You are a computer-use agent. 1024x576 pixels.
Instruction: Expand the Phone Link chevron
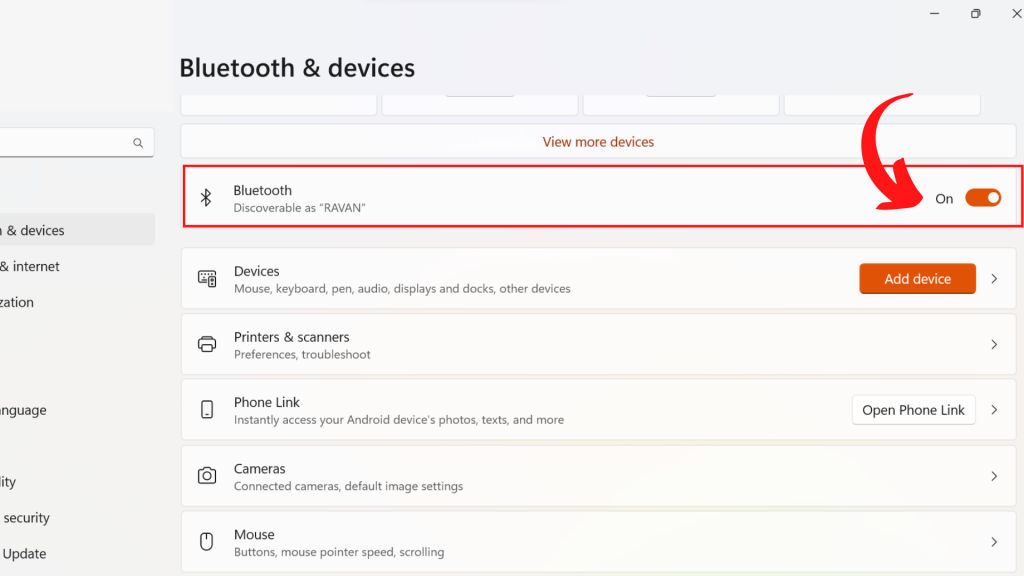(x=994, y=410)
